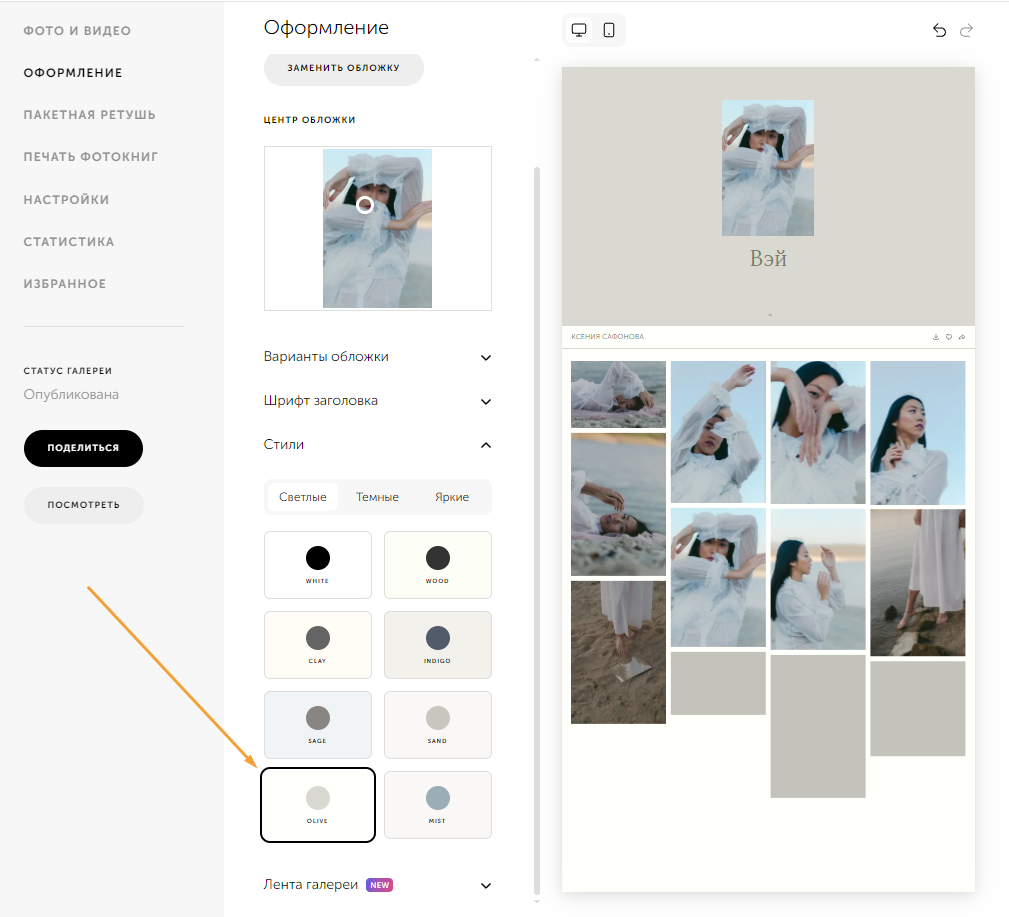Expand the Шрифт заголовка section

point(378,401)
